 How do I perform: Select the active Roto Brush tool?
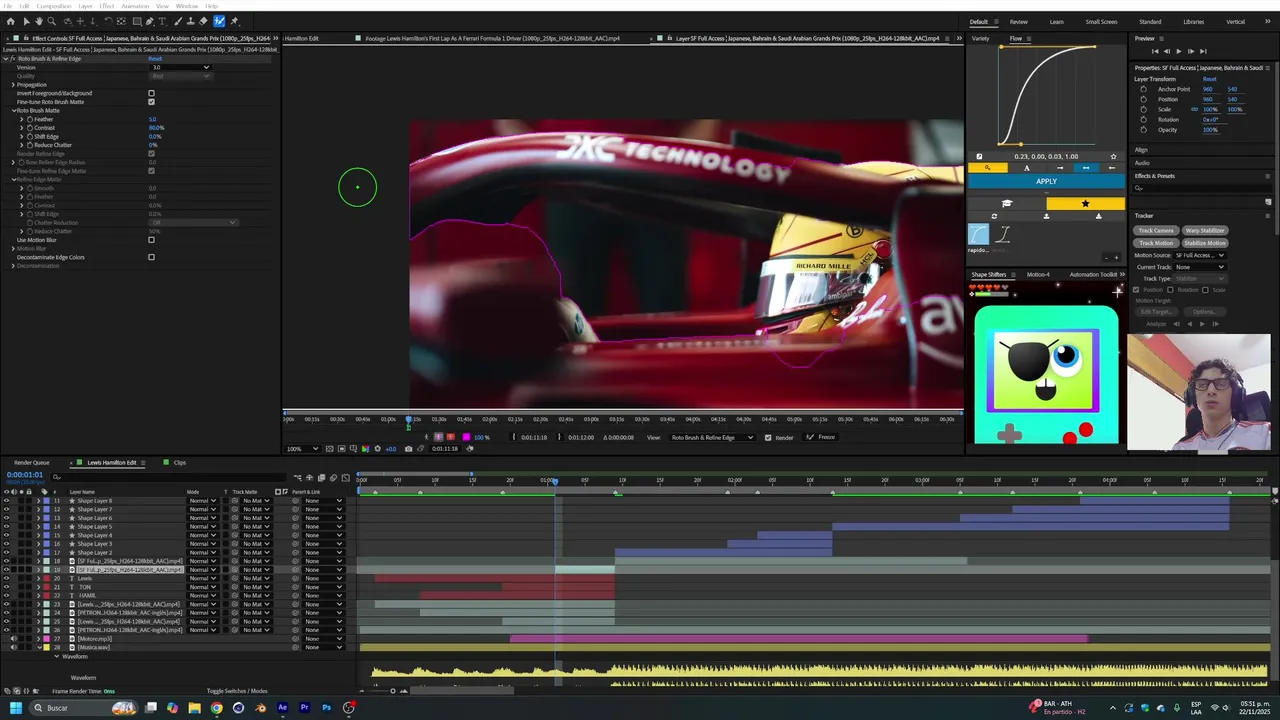[x=219, y=21]
